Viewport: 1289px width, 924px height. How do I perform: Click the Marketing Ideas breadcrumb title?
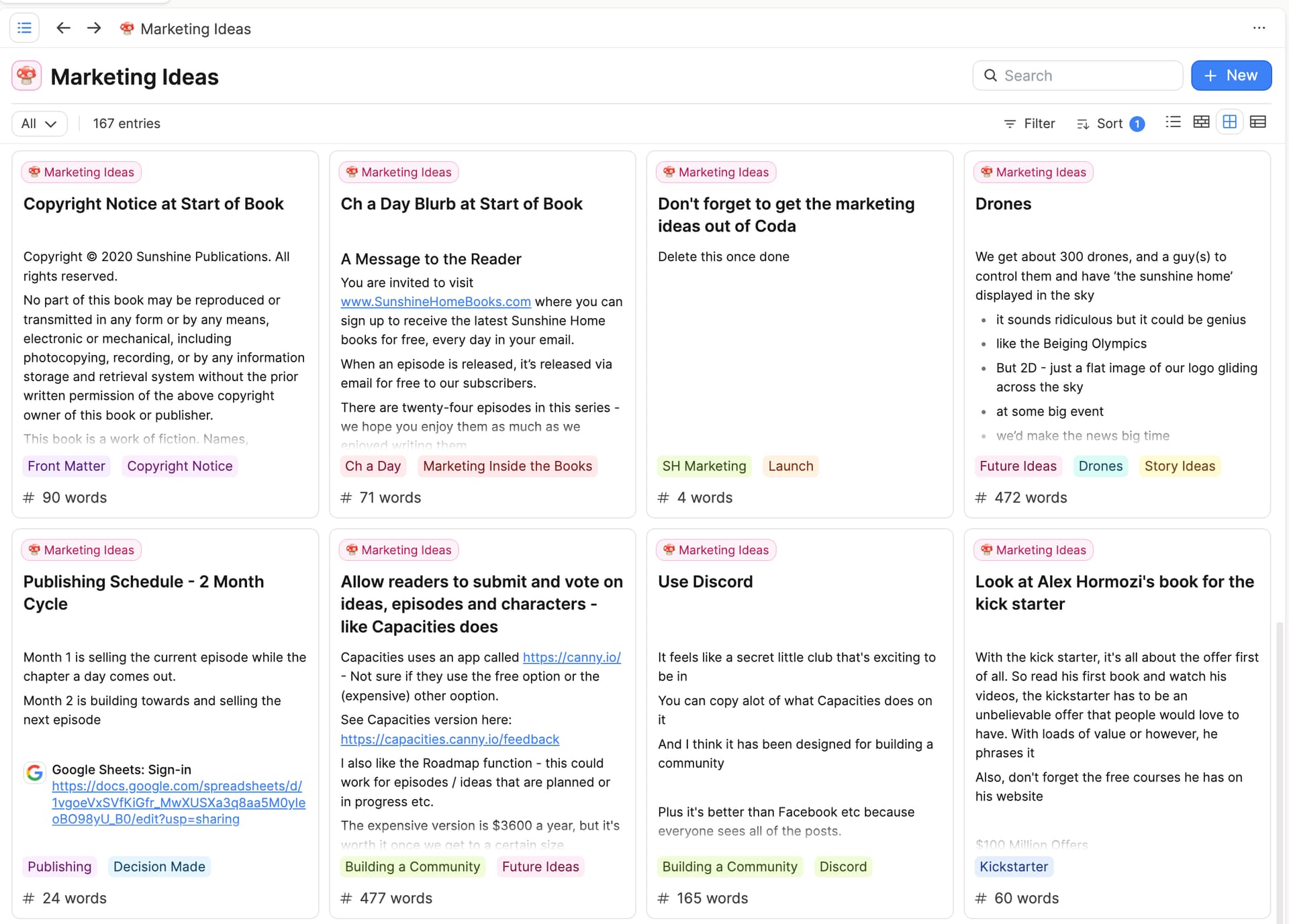pyautogui.click(x=195, y=29)
